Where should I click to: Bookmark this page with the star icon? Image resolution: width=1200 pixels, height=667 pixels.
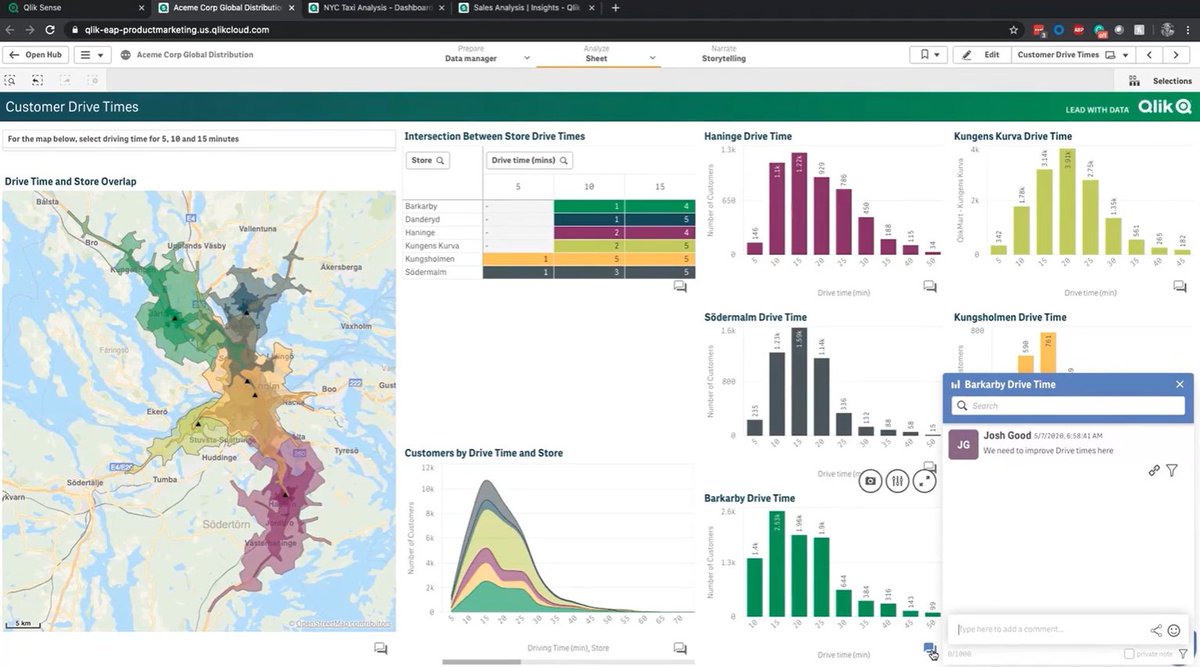pyautogui.click(x=1014, y=30)
